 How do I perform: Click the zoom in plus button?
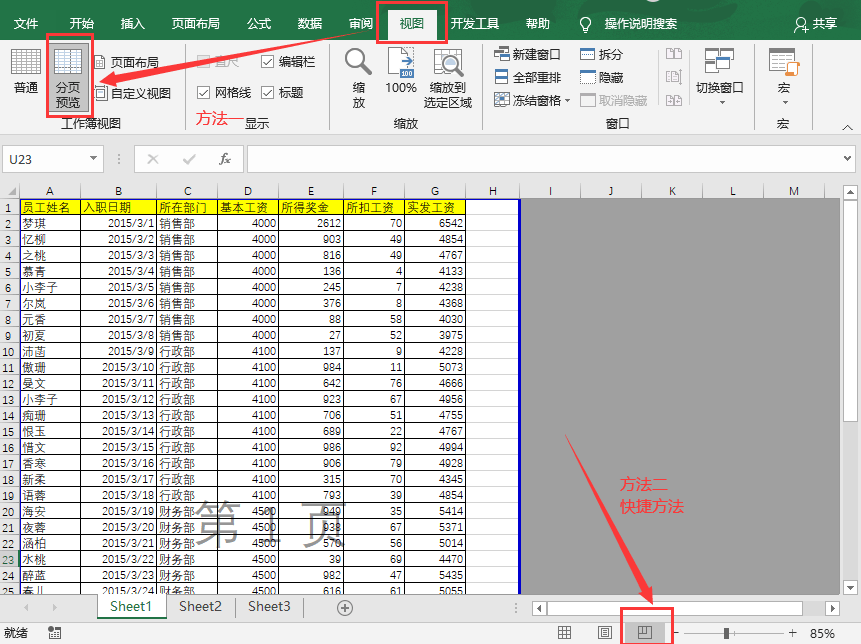click(792, 633)
